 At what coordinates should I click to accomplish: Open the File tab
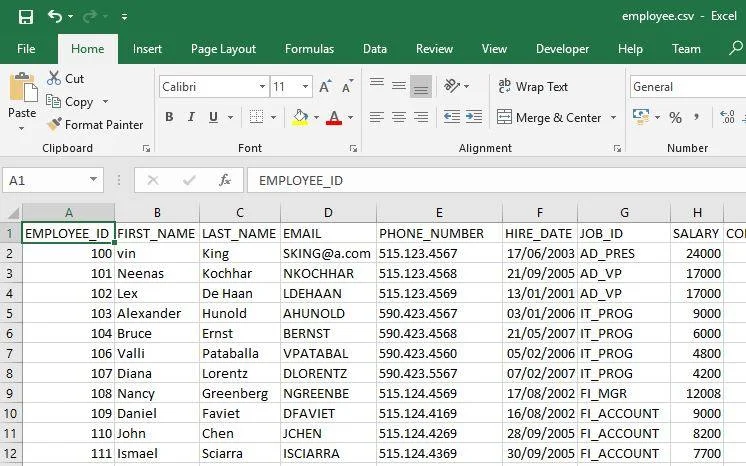pos(26,49)
